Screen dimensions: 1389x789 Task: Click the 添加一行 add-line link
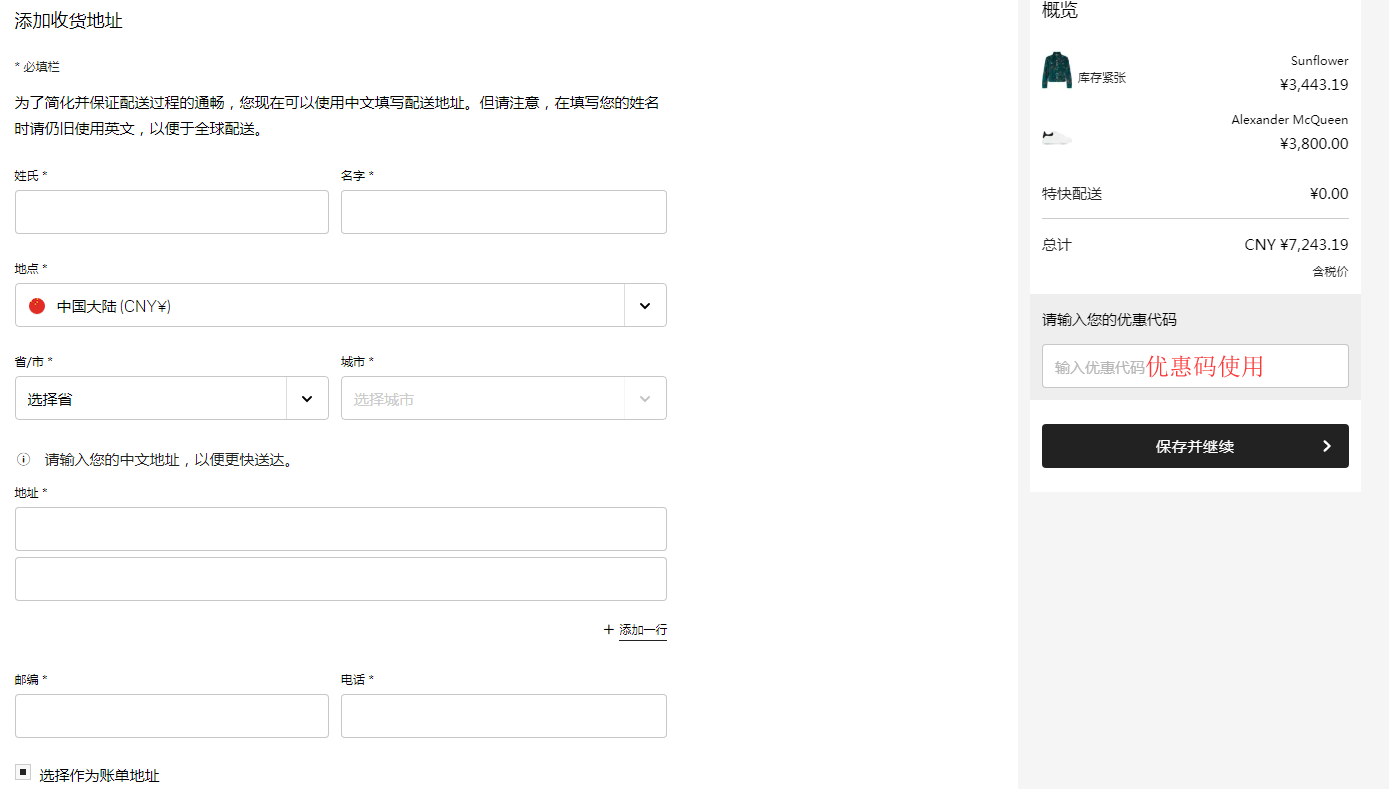click(x=642, y=629)
